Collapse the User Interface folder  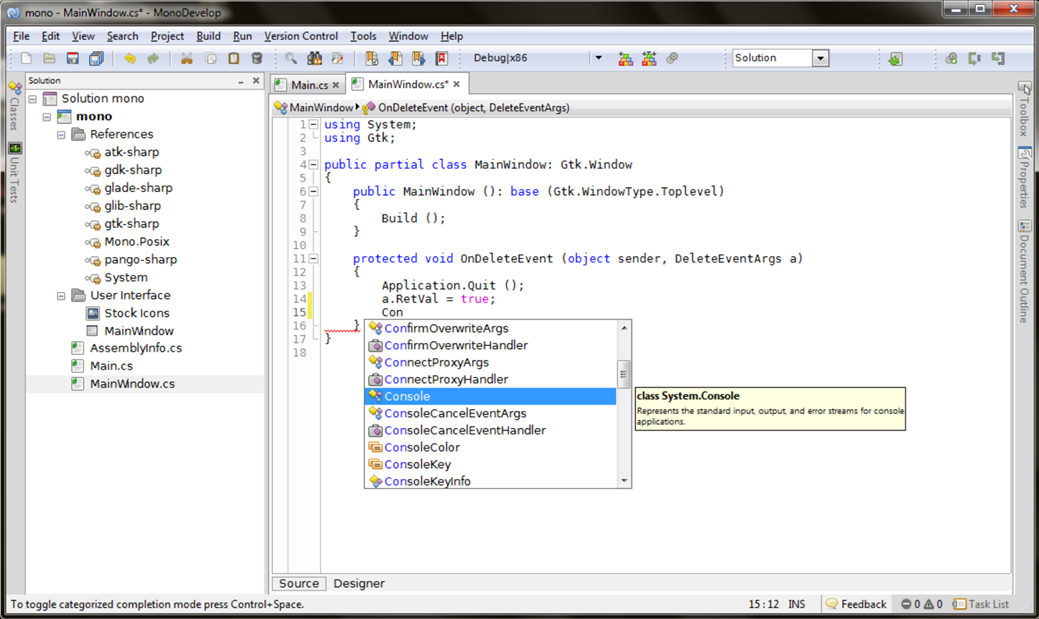tap(61, 296)
